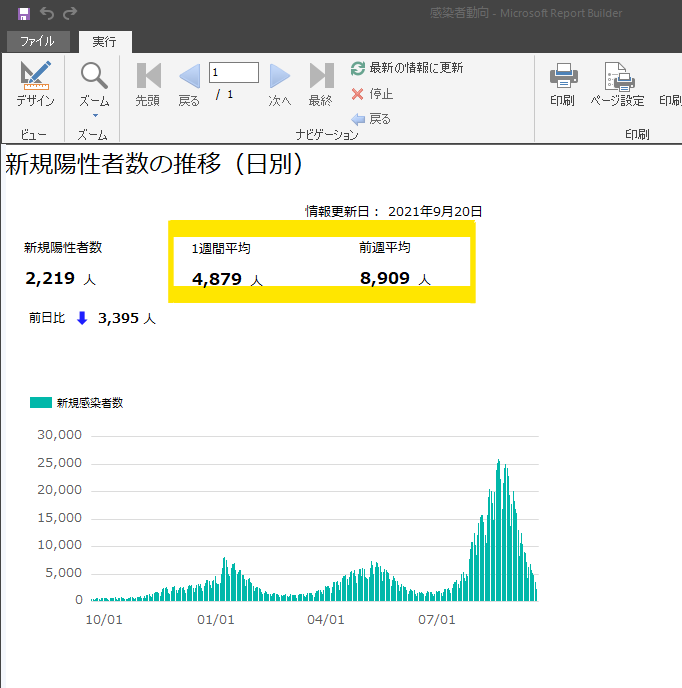Viewport: 682px width, 688px height.
Task: Click the Save icon in the title bar
Action: click(24, 13)
